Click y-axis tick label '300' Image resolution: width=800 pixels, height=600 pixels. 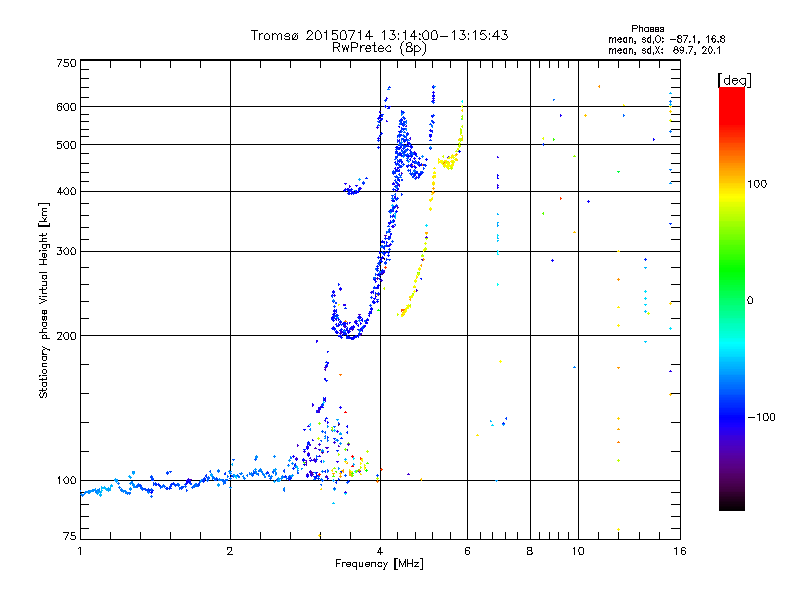(x=66, y=251)
